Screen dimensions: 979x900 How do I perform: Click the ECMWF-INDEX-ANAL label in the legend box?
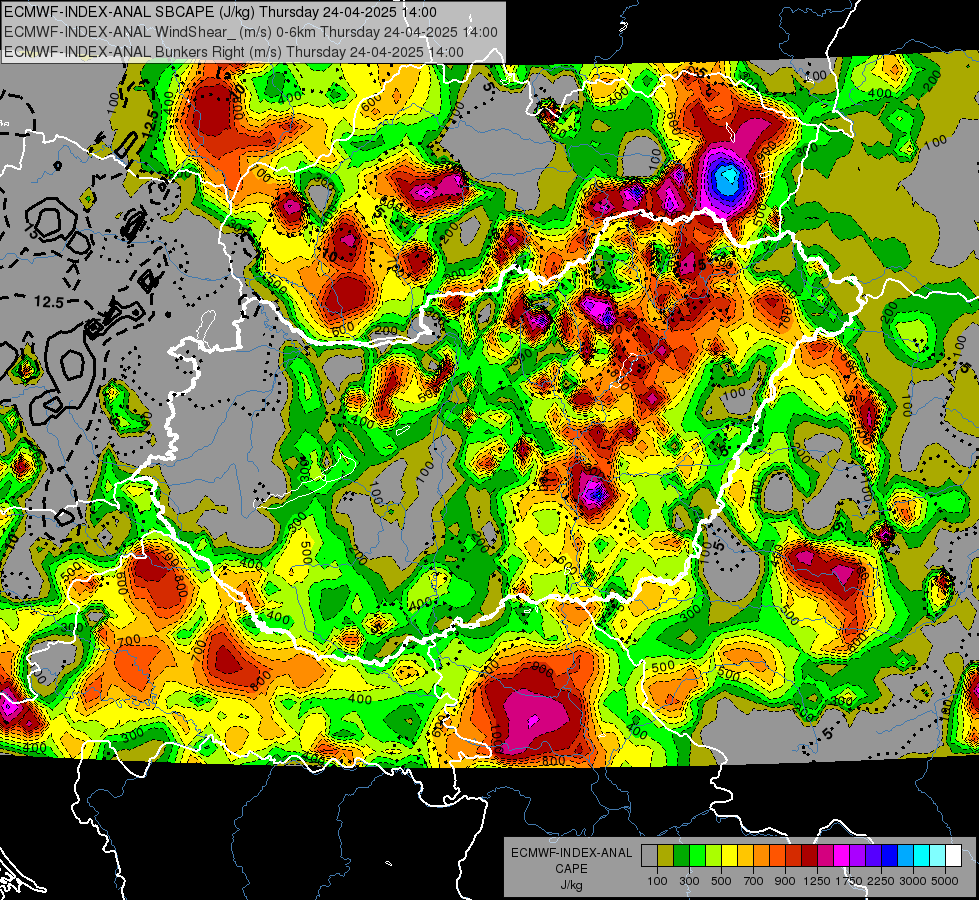(572, 853)
